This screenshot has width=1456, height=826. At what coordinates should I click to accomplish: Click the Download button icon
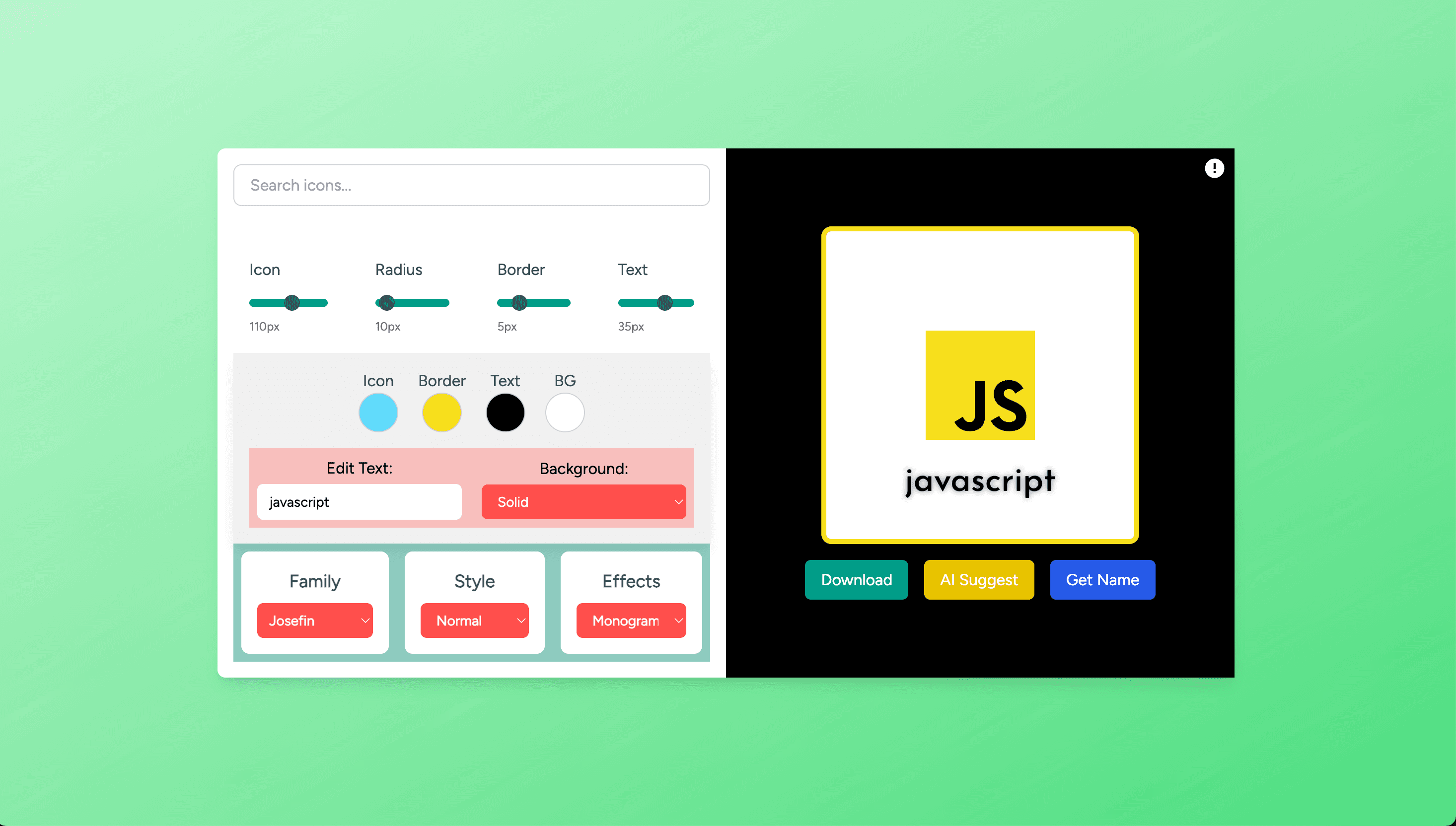856,580
